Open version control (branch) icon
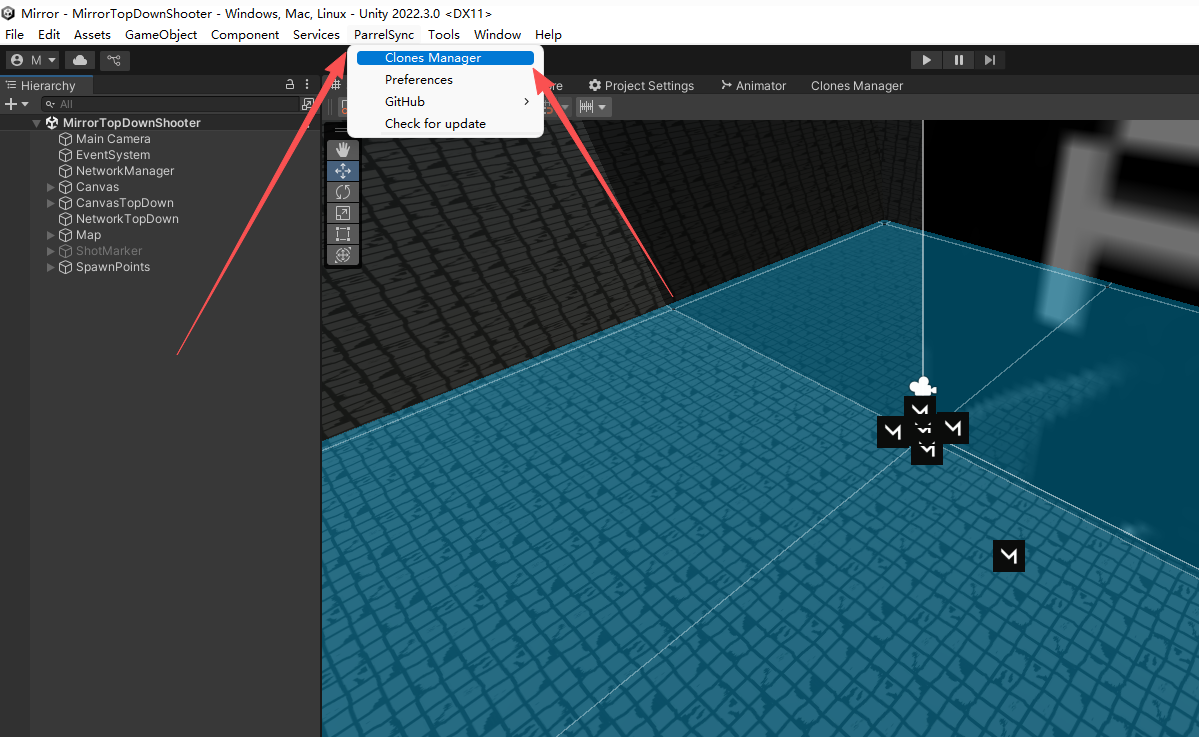This screenshot has width=1199, height=737. [114, 60]
